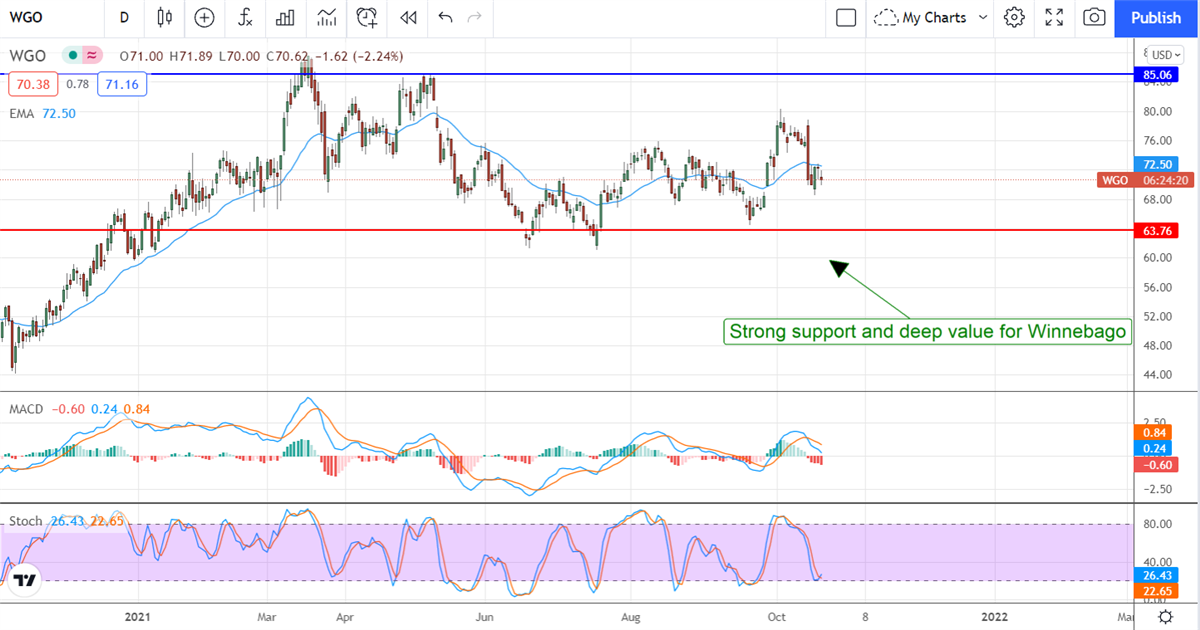
Task: Click the Mar label on the time axis
Action: [x=266, y=617]
